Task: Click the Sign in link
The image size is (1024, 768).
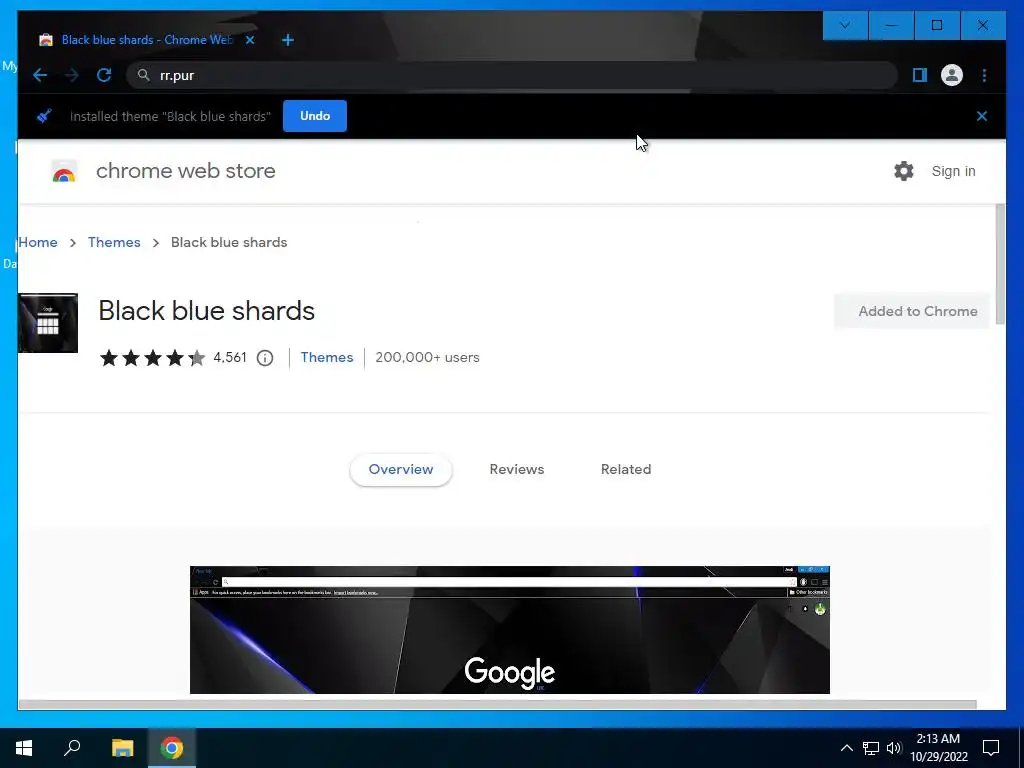Action: pyautogui.click(x=953, y=171)
